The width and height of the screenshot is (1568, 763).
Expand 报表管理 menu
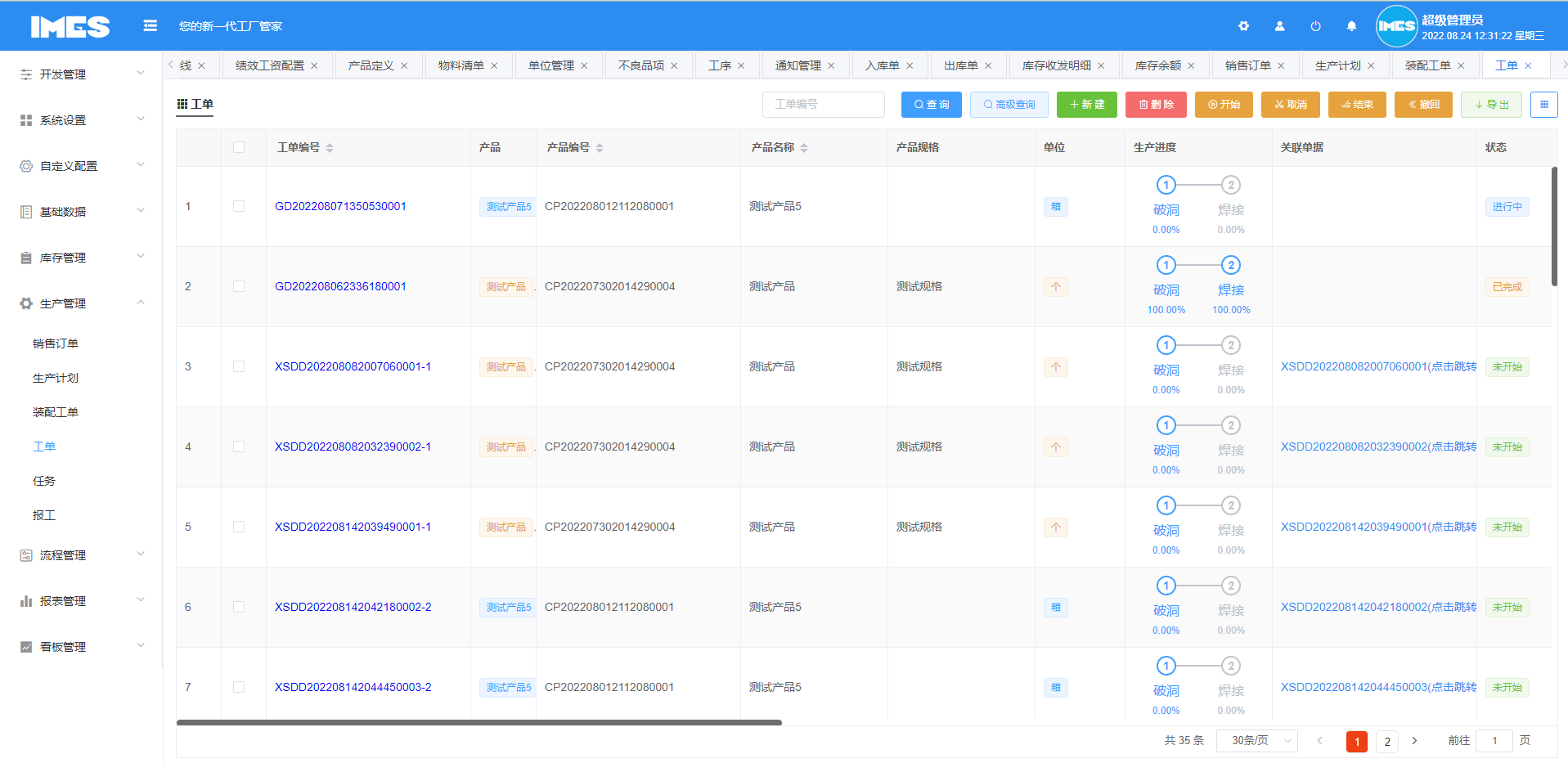point(141,599)
